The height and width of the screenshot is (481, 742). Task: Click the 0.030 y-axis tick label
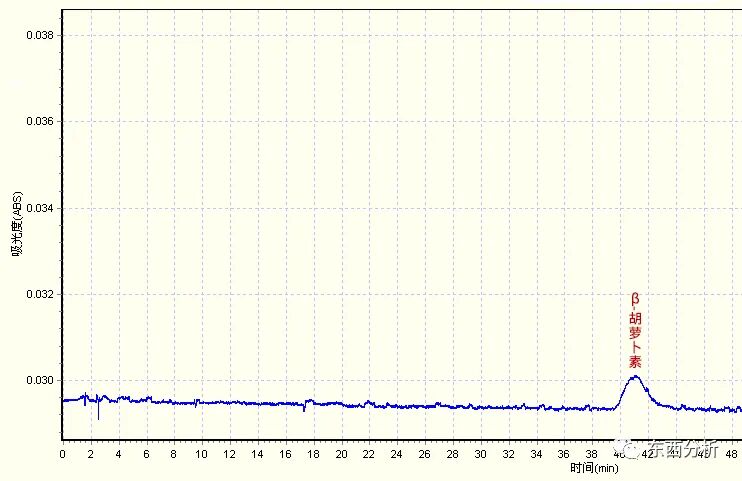click(38, 381)
